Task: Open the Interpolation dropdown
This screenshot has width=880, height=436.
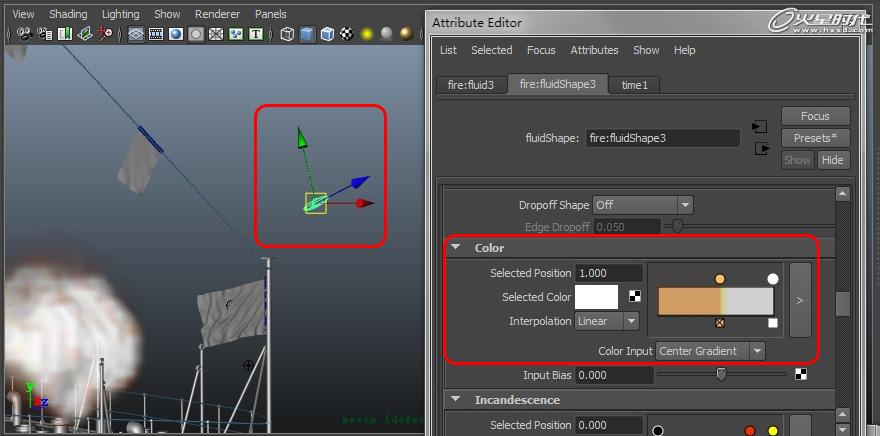Action: (x=607, y=321)
